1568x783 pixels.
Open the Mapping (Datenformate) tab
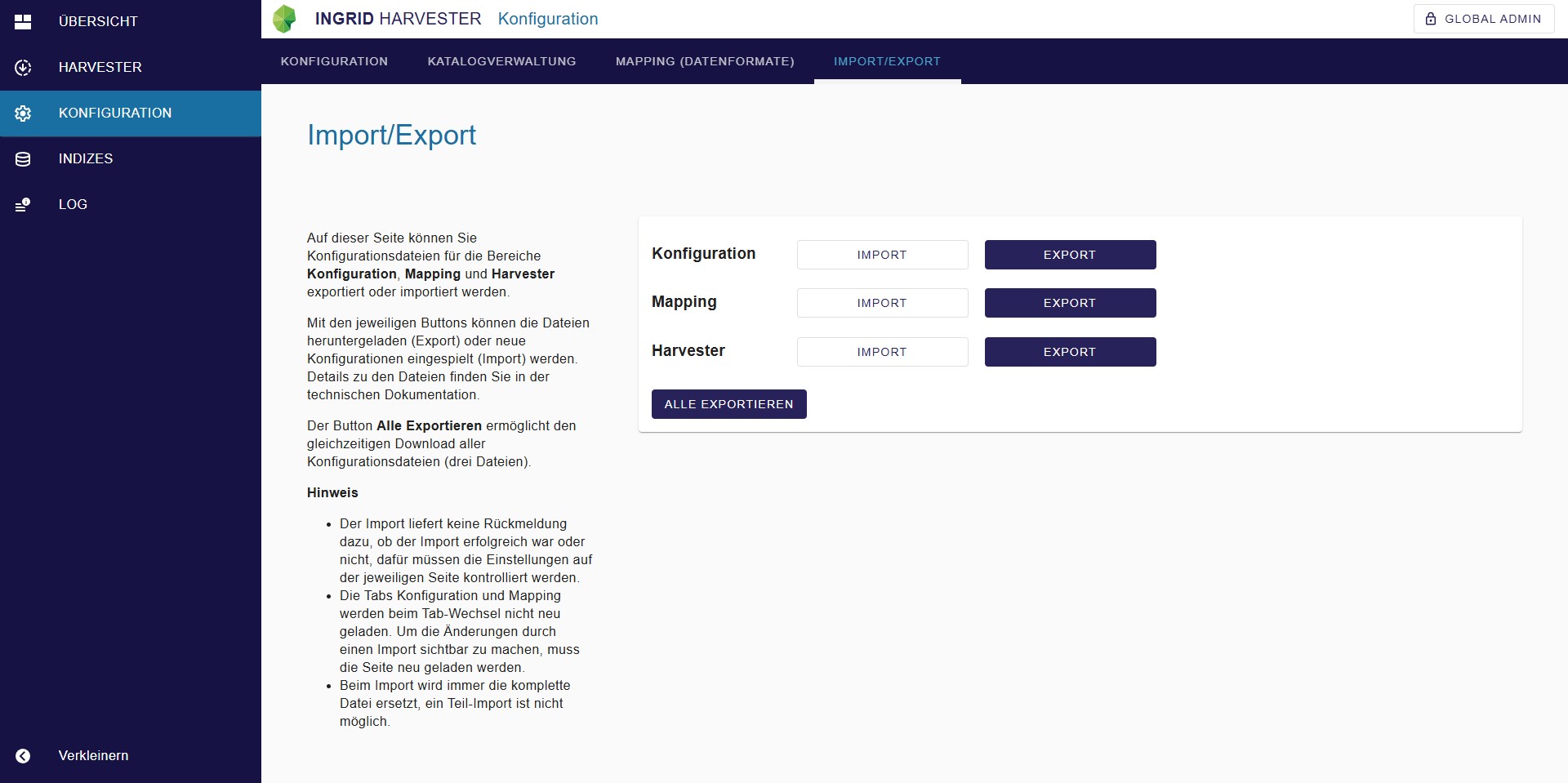[x=705, y=61]
